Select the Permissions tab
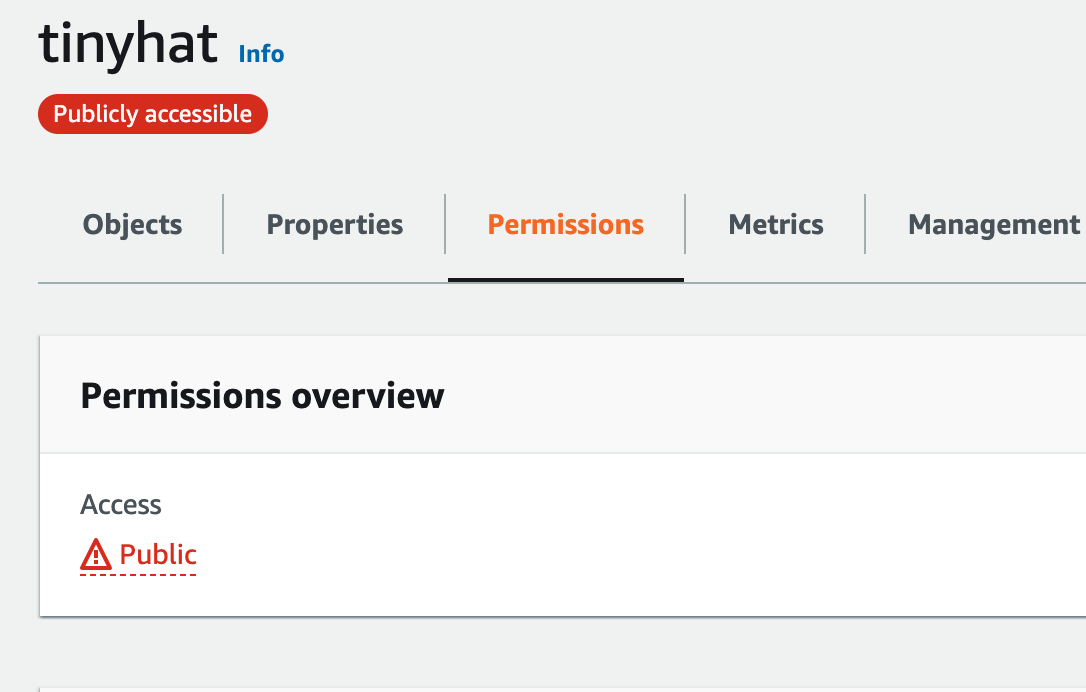 [x=566, y=224]
